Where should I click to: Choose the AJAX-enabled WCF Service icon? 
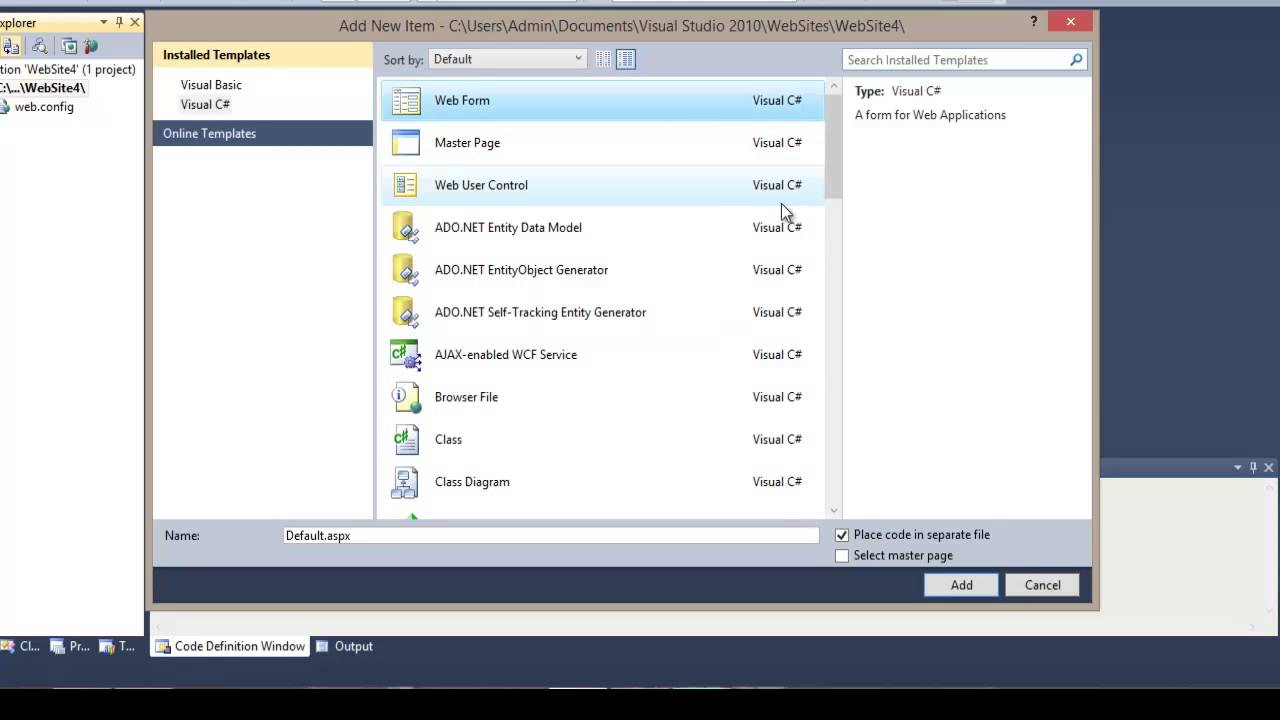[x=405, y=355]
